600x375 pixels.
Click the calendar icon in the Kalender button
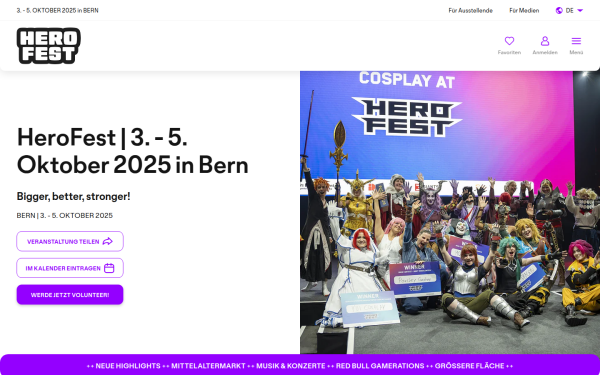click(109, 268)
